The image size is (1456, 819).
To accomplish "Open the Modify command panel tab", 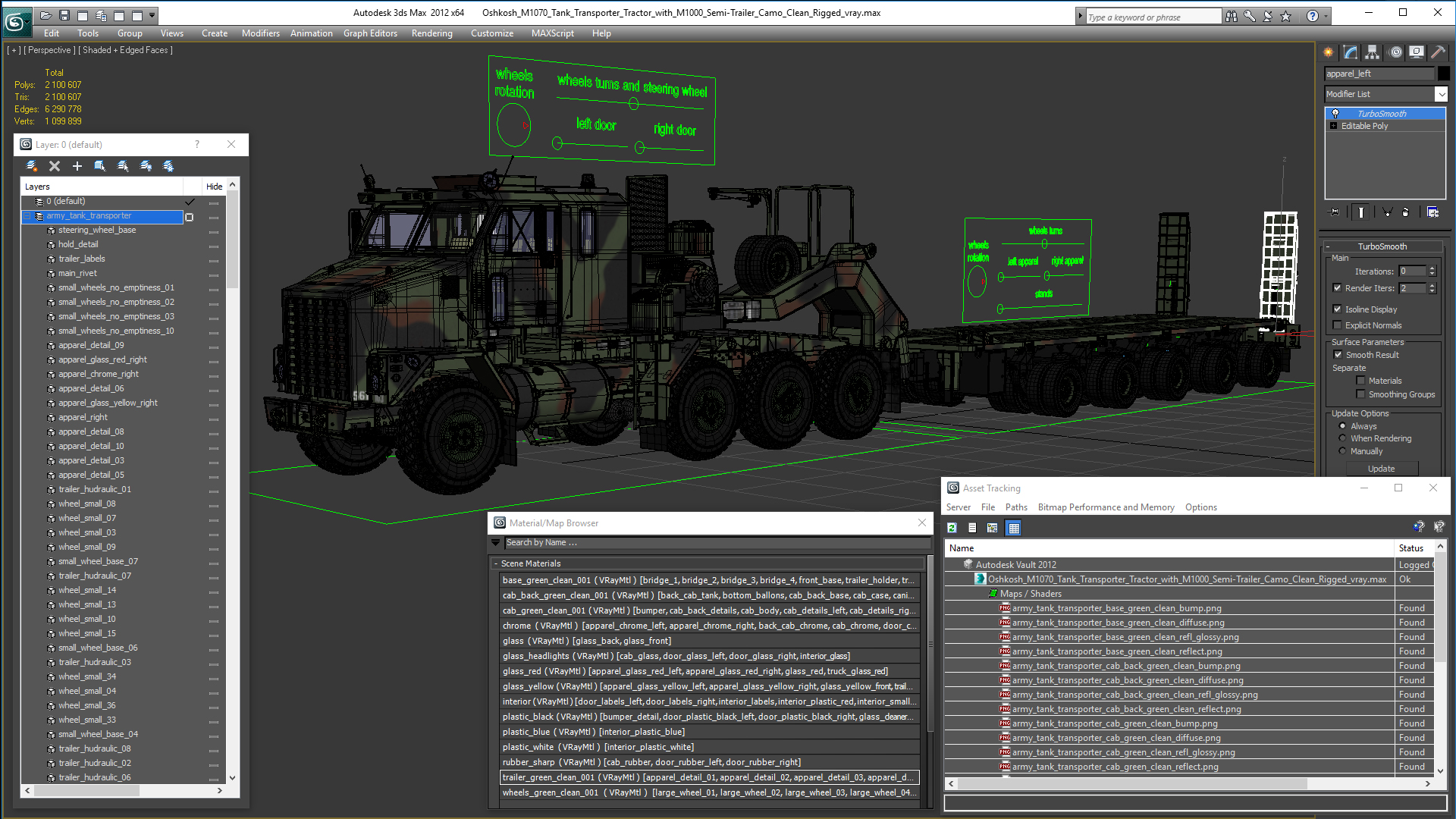I will click(1351, 52).
